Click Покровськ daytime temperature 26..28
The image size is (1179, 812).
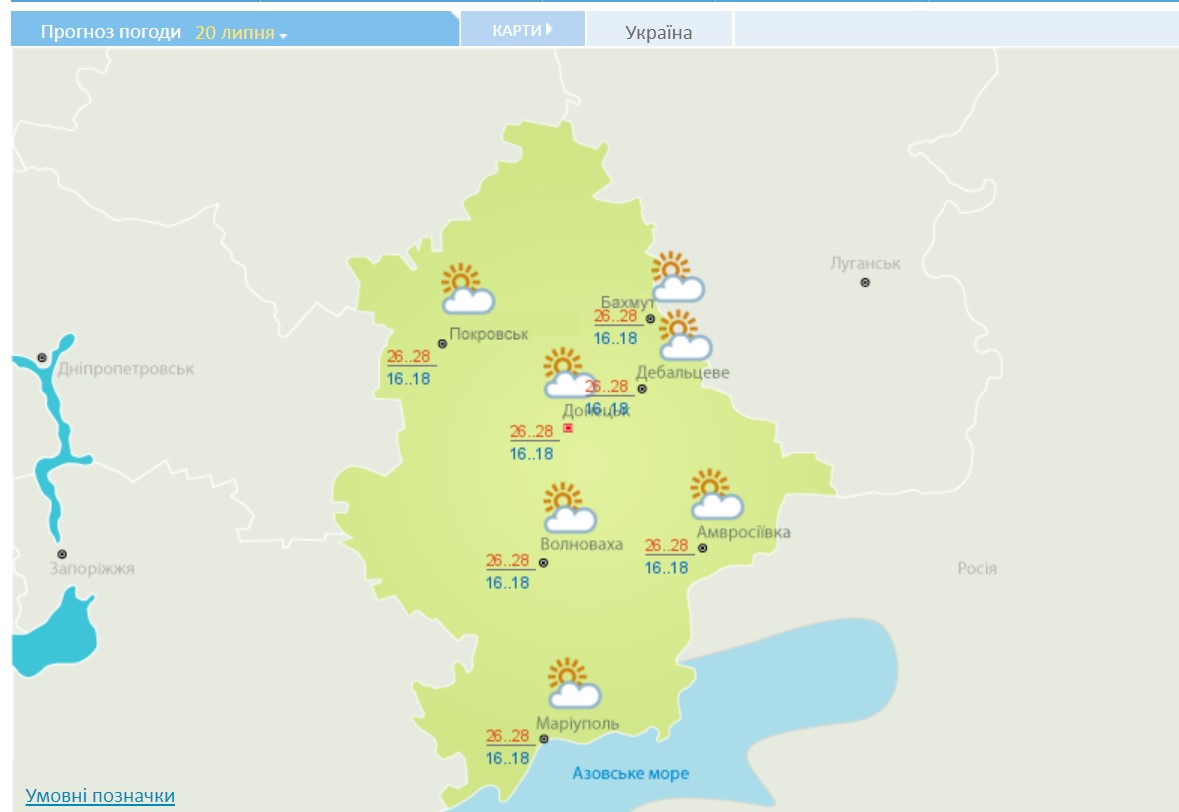(x=408, y=356)
